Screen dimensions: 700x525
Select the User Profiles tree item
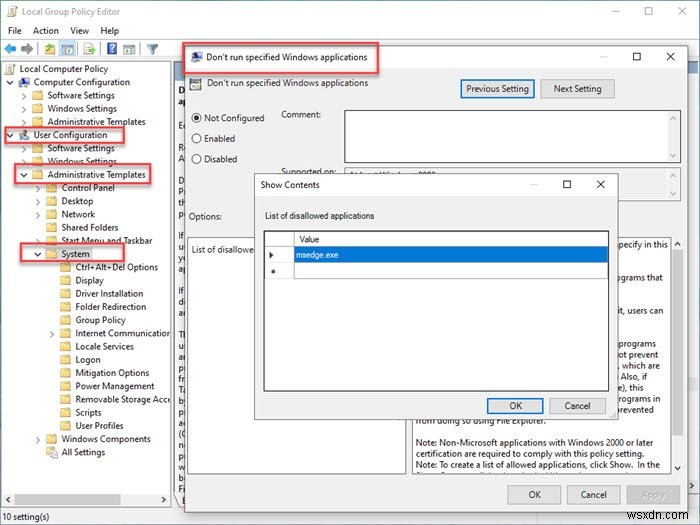point(99,426)
